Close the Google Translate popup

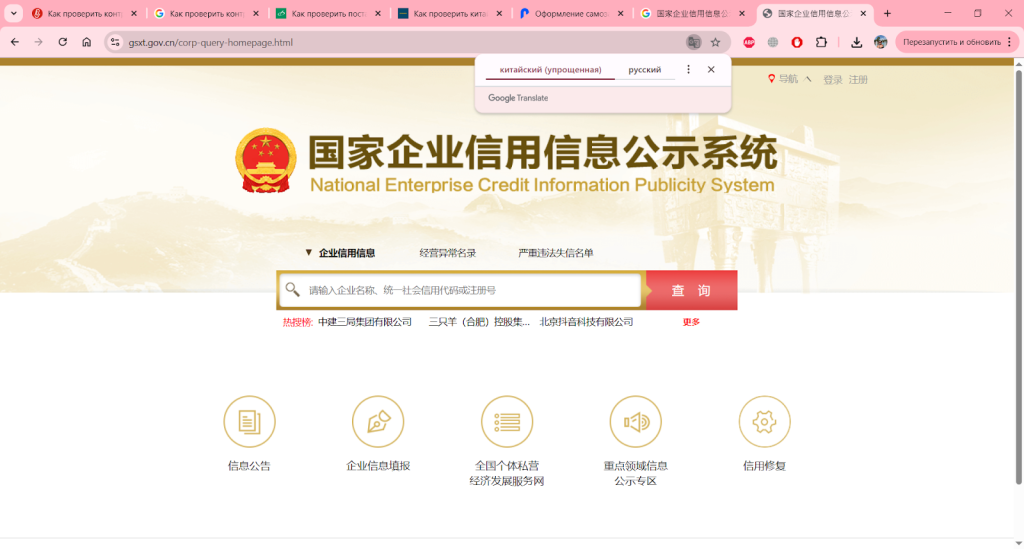pyautogui.click(x=711, y=69)
